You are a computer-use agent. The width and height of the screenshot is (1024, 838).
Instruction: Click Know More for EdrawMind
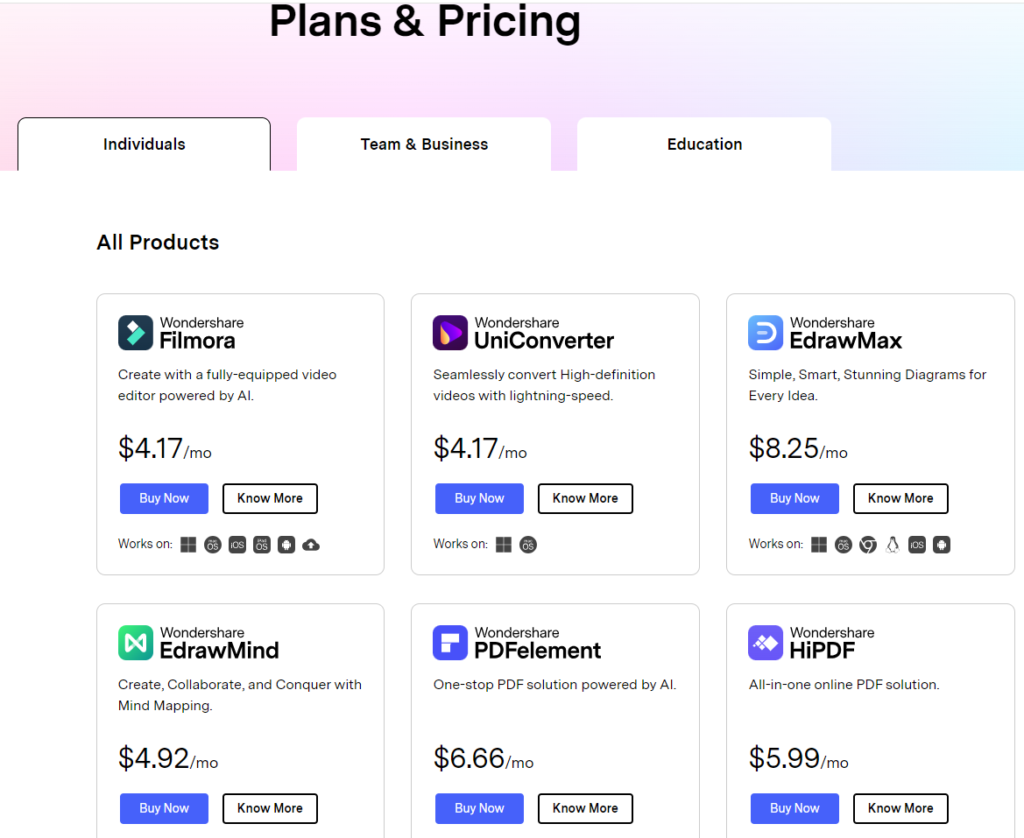point(270,809)
